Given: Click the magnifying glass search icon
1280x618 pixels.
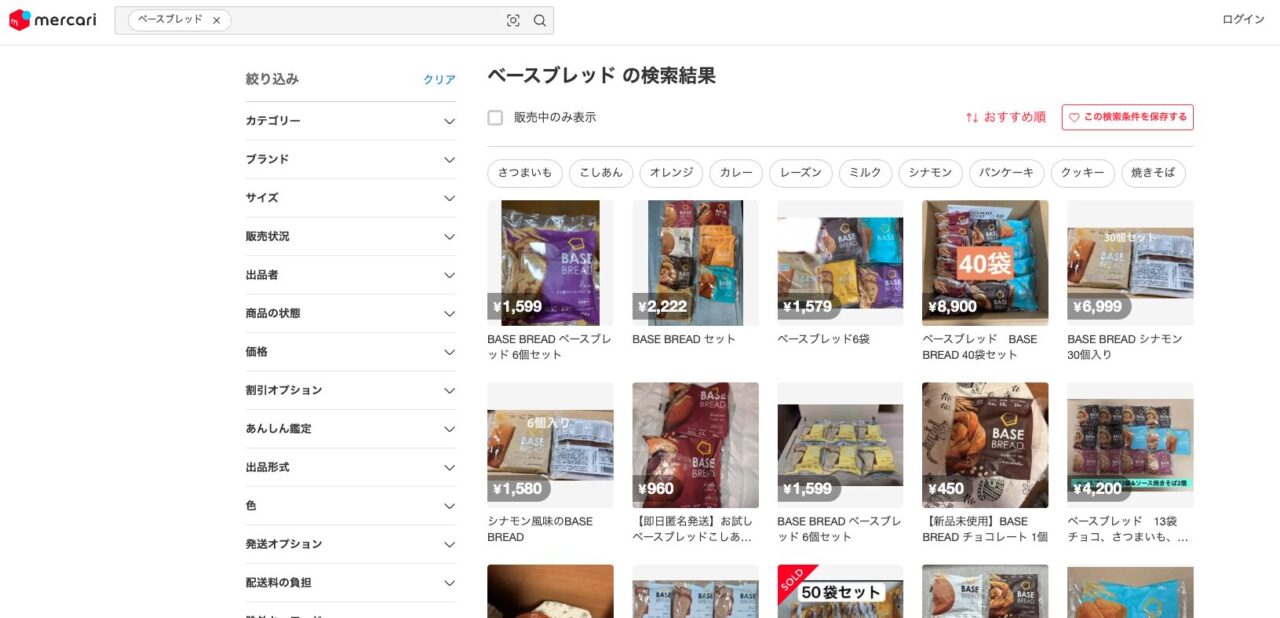Looking at the screenshot, I should click(540, 20).
